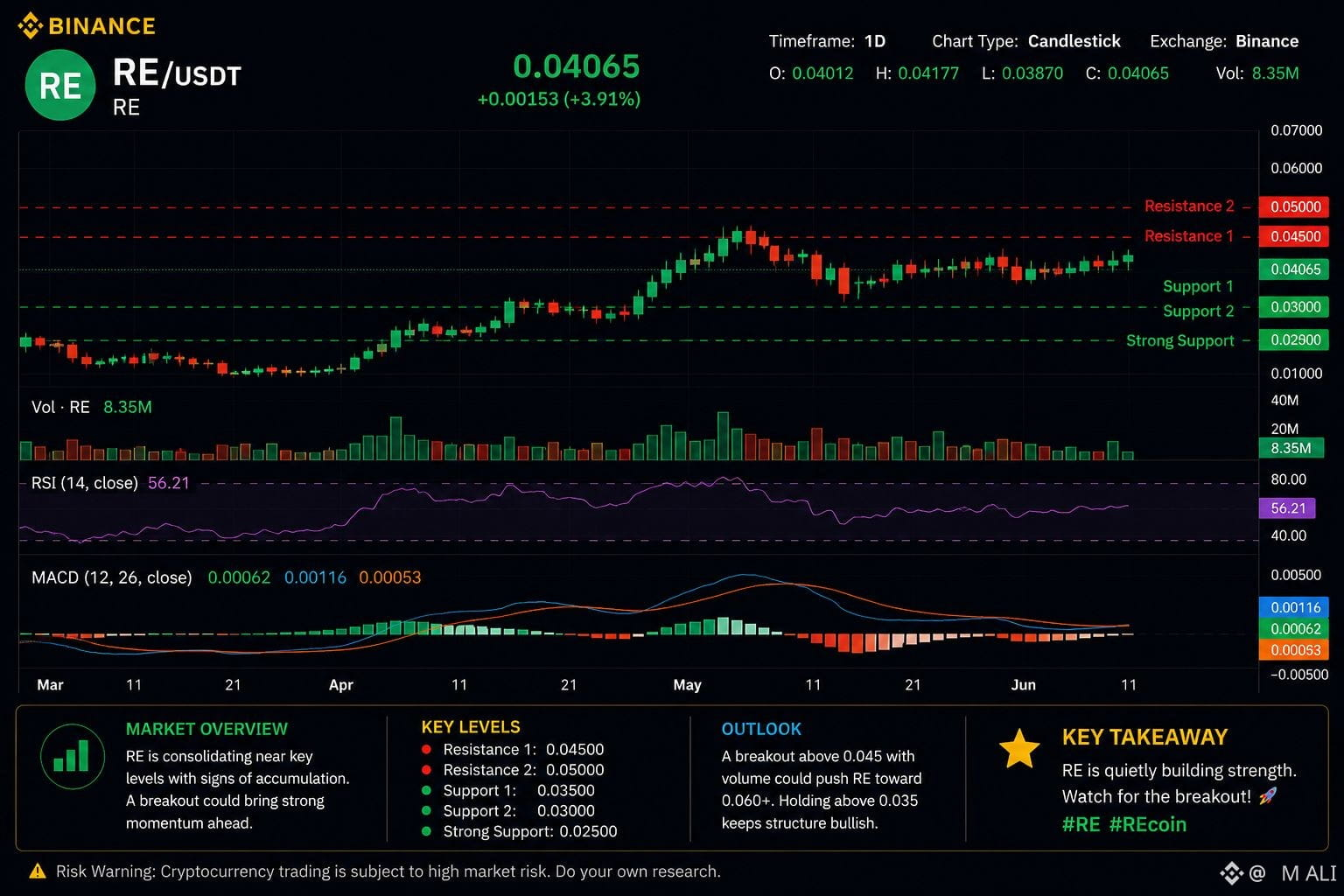Click the green RE coin icon

coord(60,85)
